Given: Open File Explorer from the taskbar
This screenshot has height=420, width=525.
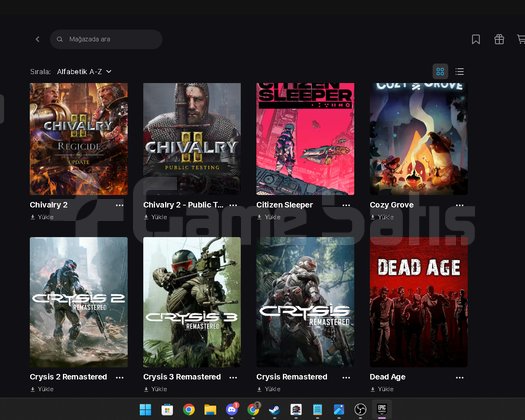Looking at the screenshot, I should click(210, 409).
